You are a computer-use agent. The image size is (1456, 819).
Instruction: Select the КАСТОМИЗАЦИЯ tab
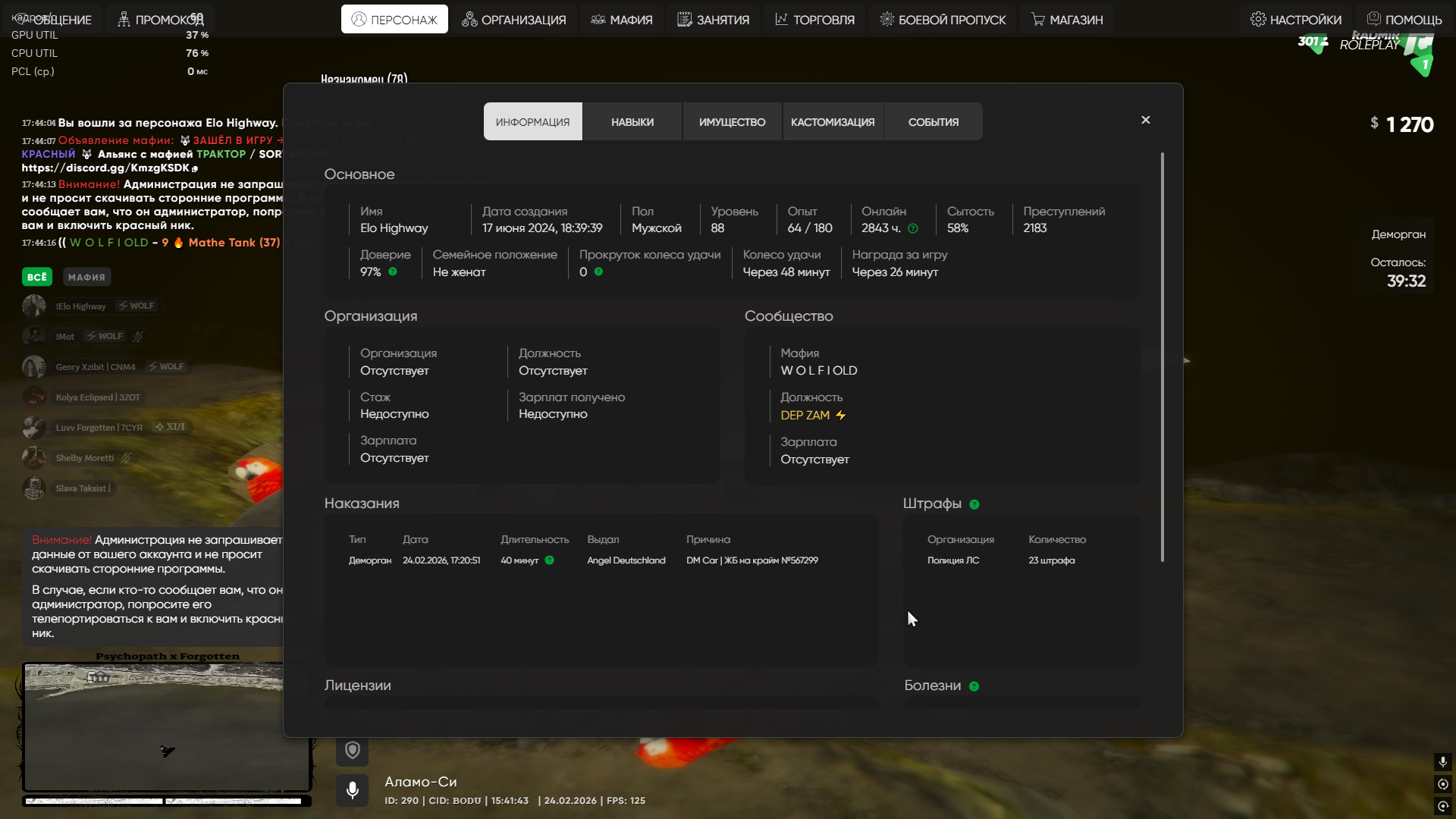click(x=833, y=122)
